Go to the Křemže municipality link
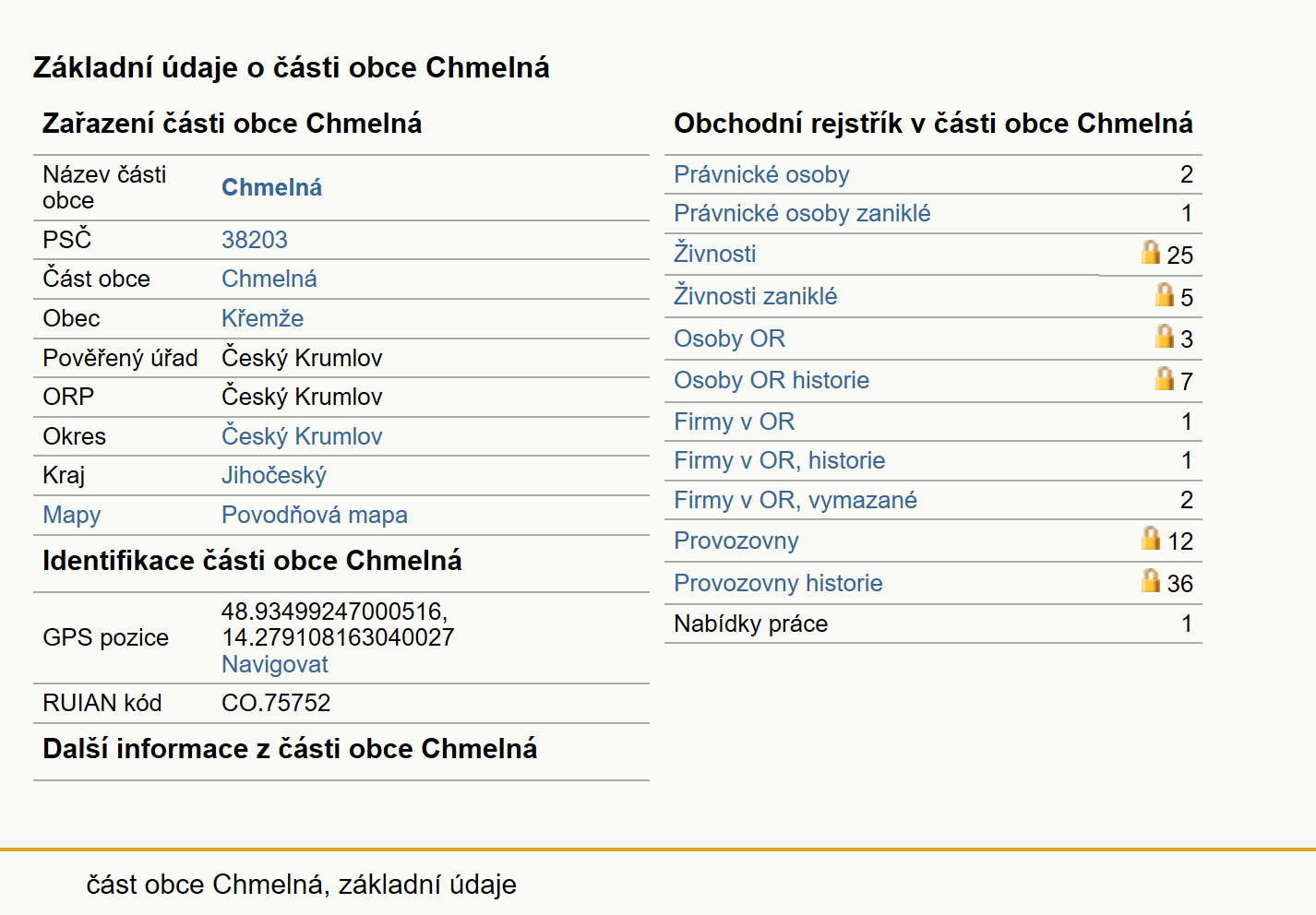Viewport: 1316px width, 915px height. pyautogui.click(x=262, y=318)
